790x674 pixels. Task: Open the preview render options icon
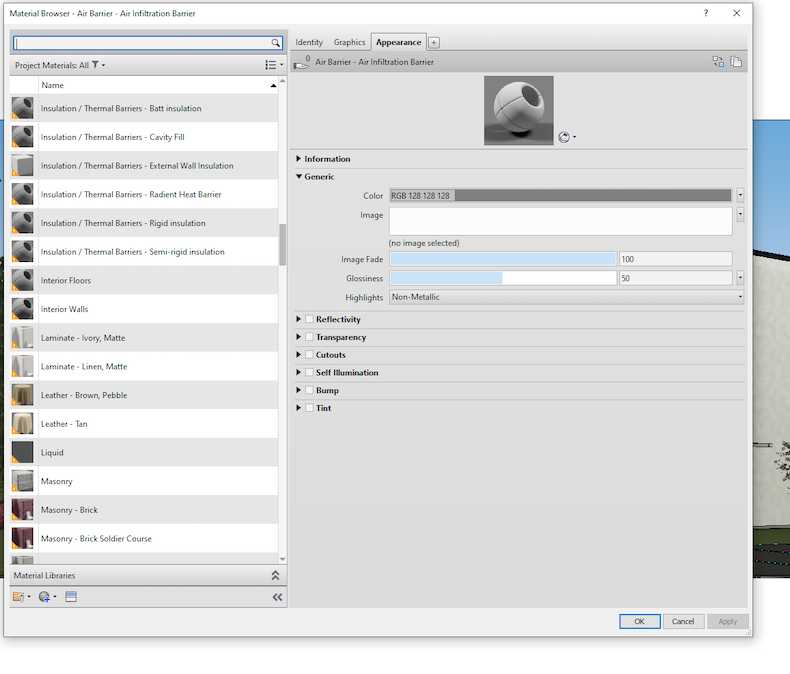[567, 137]
